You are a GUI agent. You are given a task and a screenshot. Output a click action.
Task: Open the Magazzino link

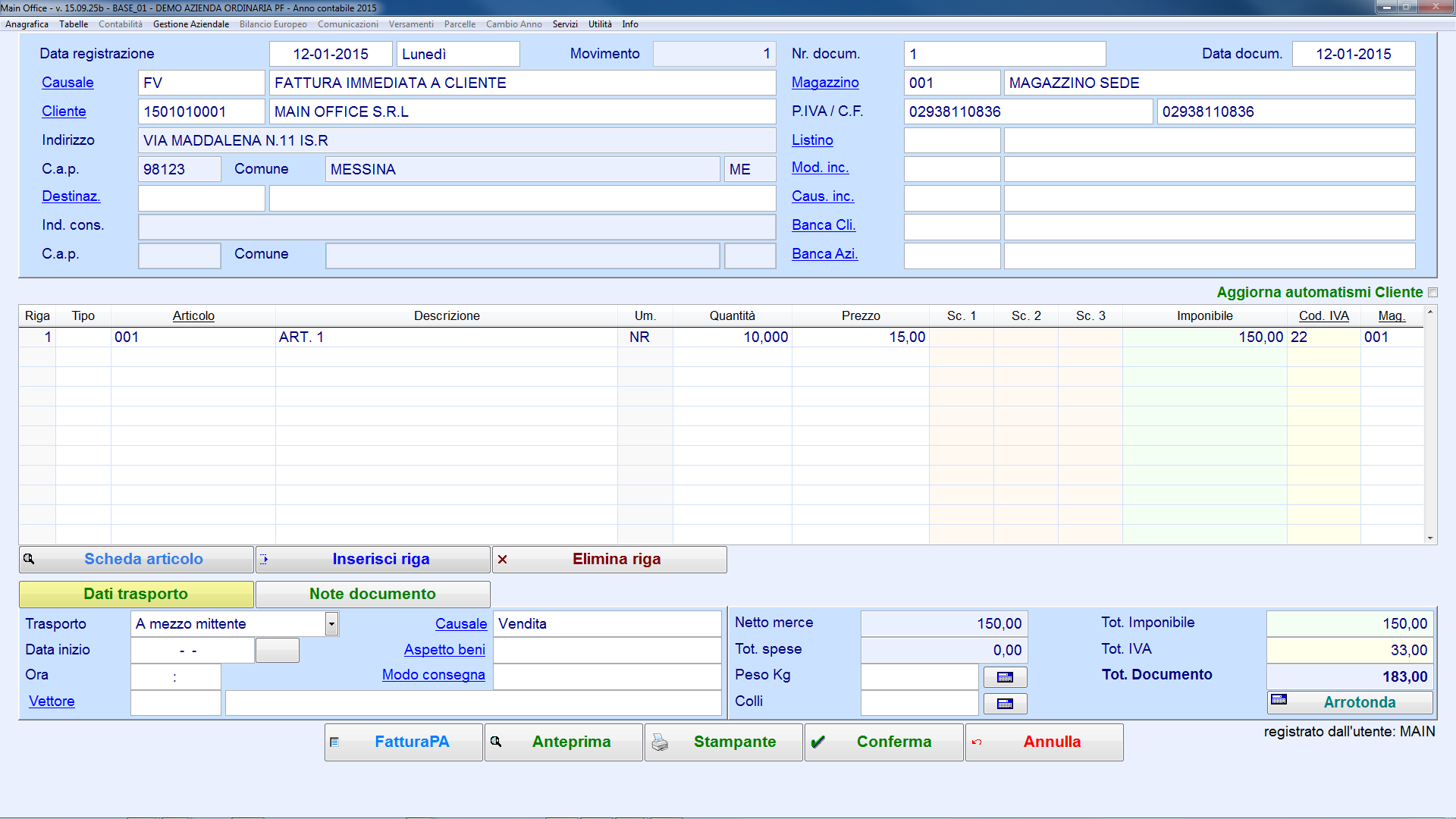click(825, 83)
